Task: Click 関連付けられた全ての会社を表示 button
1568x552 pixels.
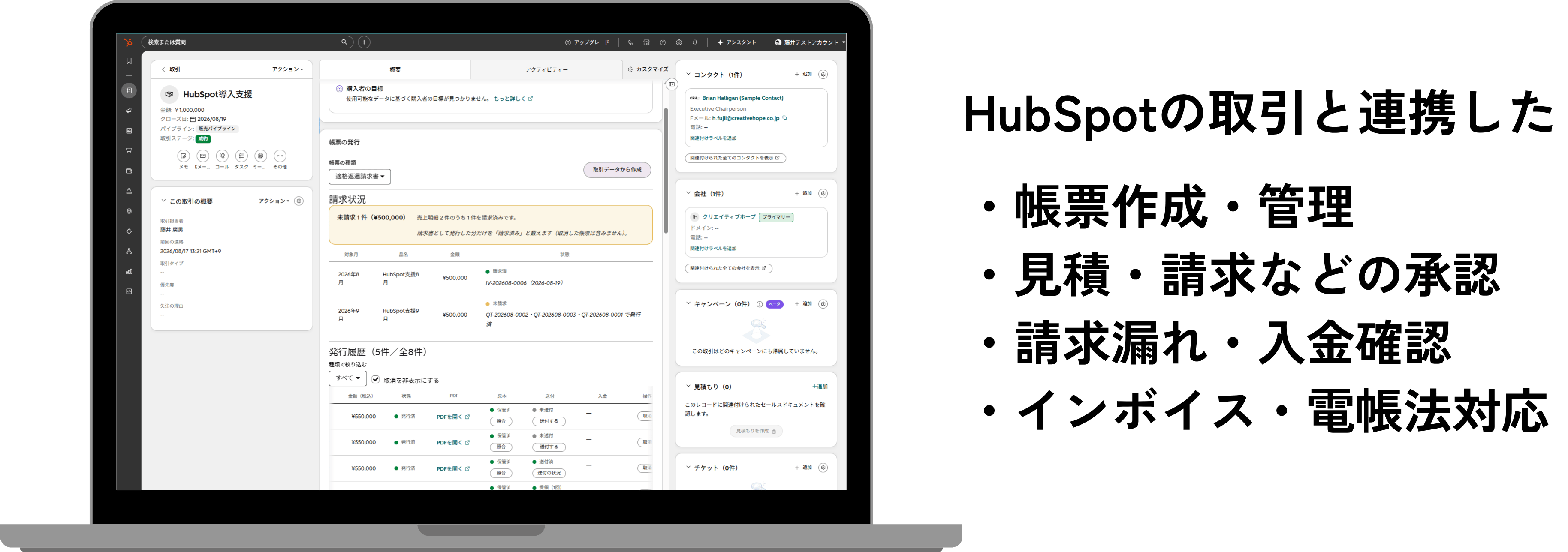Action: click(x=729, y=268)
